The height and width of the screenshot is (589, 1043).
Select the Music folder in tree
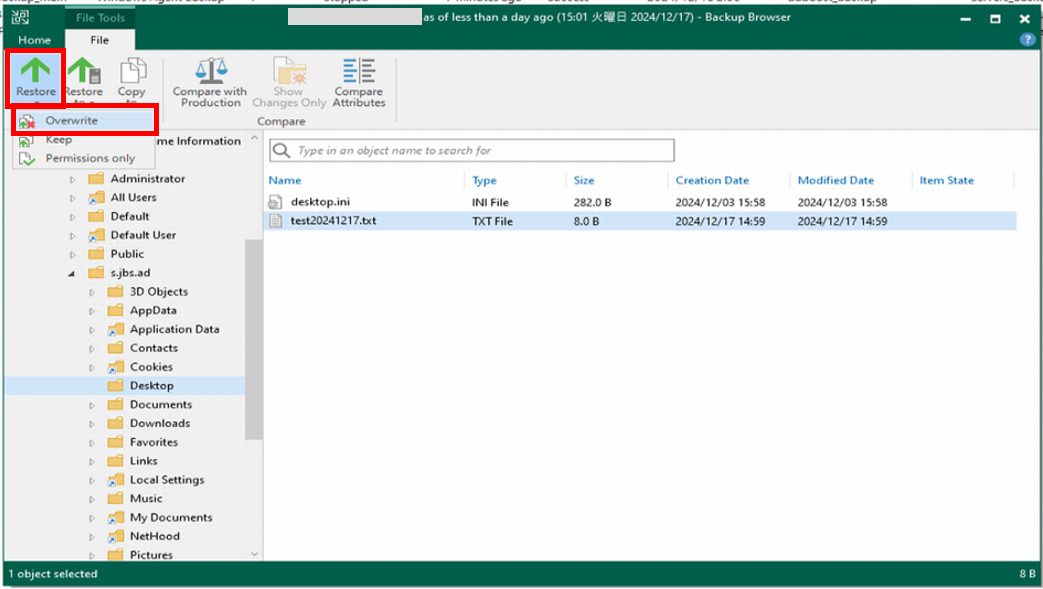tap(146, 498)
